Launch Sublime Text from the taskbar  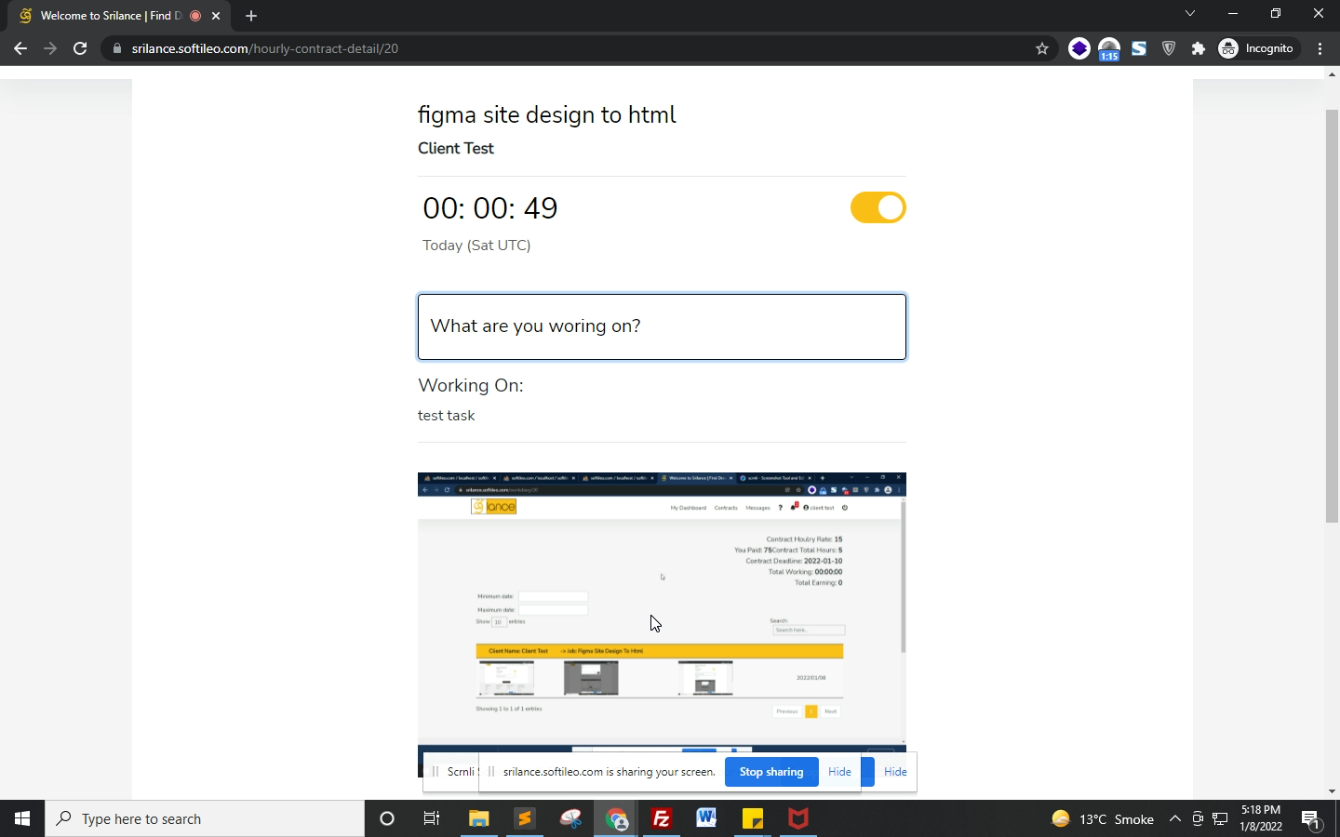[x=524, y=819]
